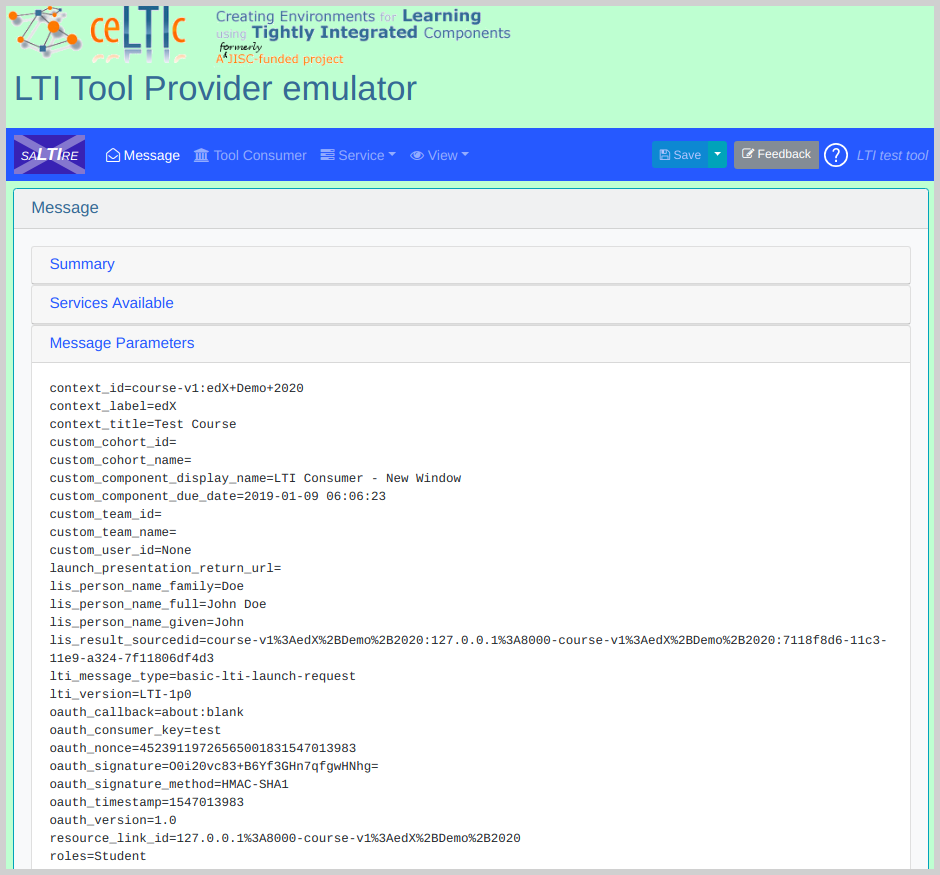Click the oauth_version=1.0 line
940x875 pixels.
pos(113,820)
